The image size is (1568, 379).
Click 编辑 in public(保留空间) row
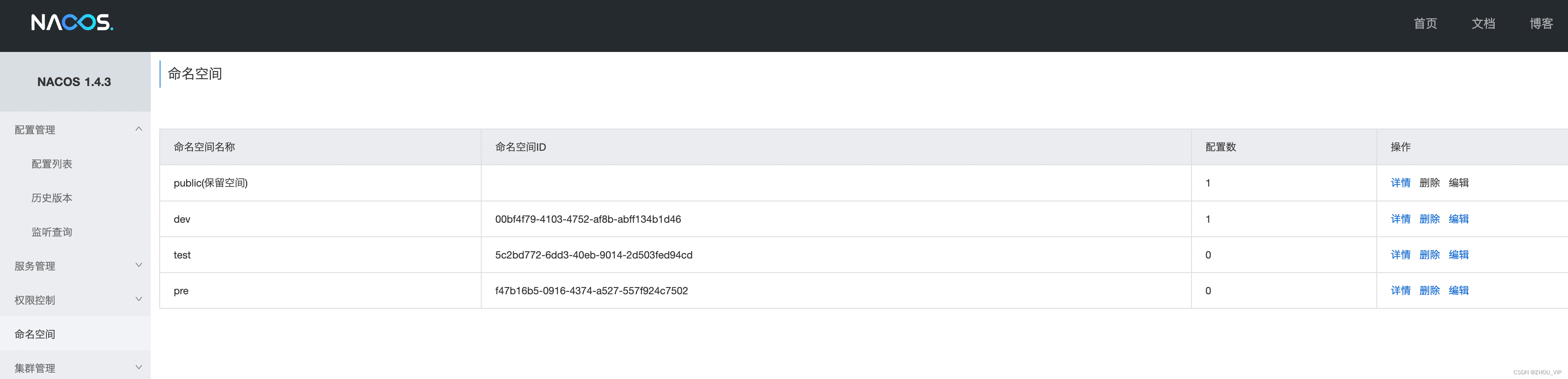coord(1459,183)
